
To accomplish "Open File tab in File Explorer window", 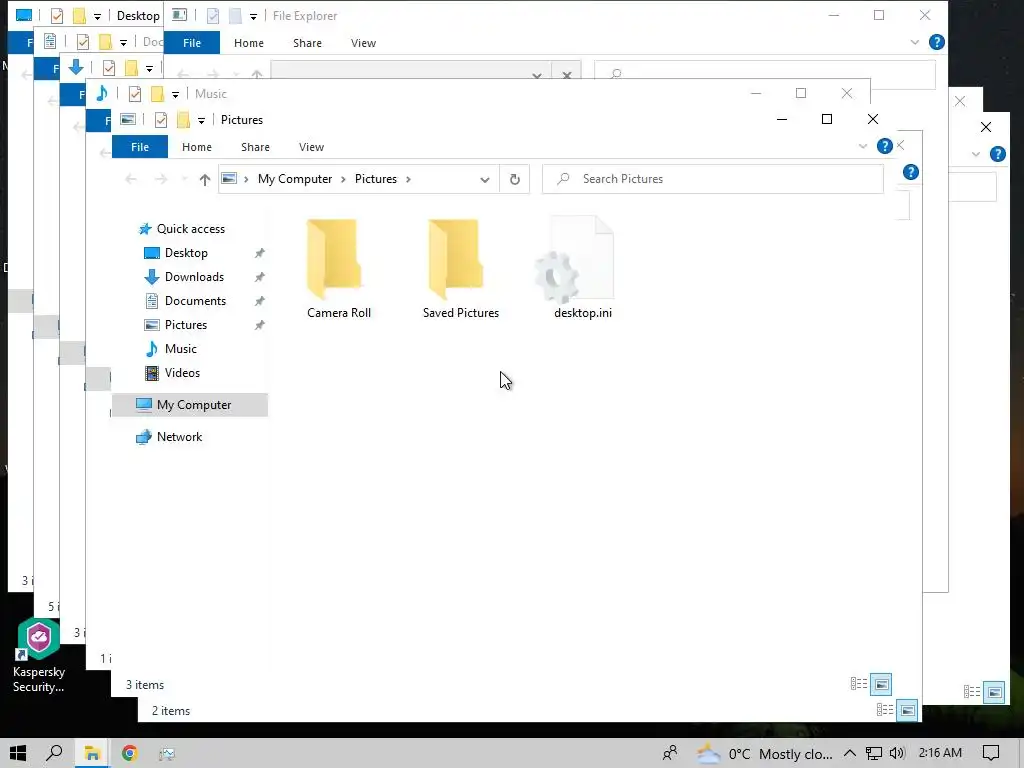I will tap(191, 43).
